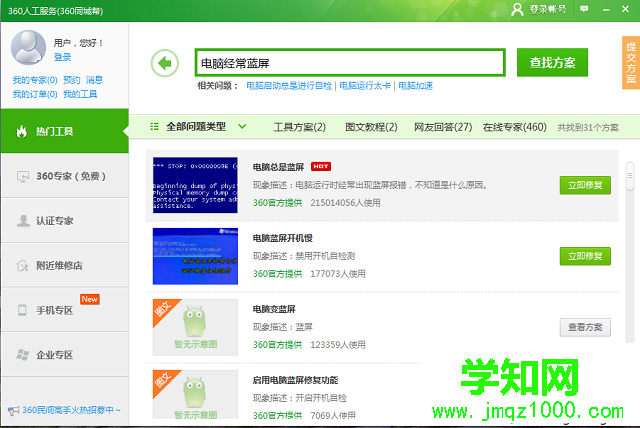640x428 pixels.
Task: Click the 215014056人使用 usage count
Action: pyautogui.click(x=345, y=203)
